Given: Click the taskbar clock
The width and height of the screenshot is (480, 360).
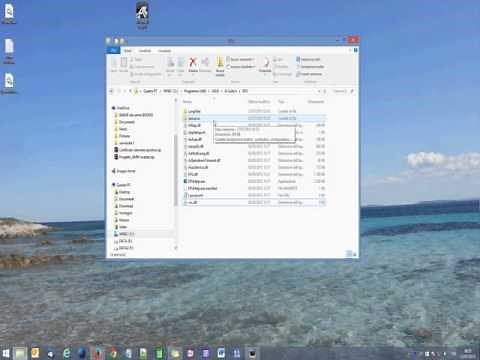Looking at the screenshot, I should (468, 353).
